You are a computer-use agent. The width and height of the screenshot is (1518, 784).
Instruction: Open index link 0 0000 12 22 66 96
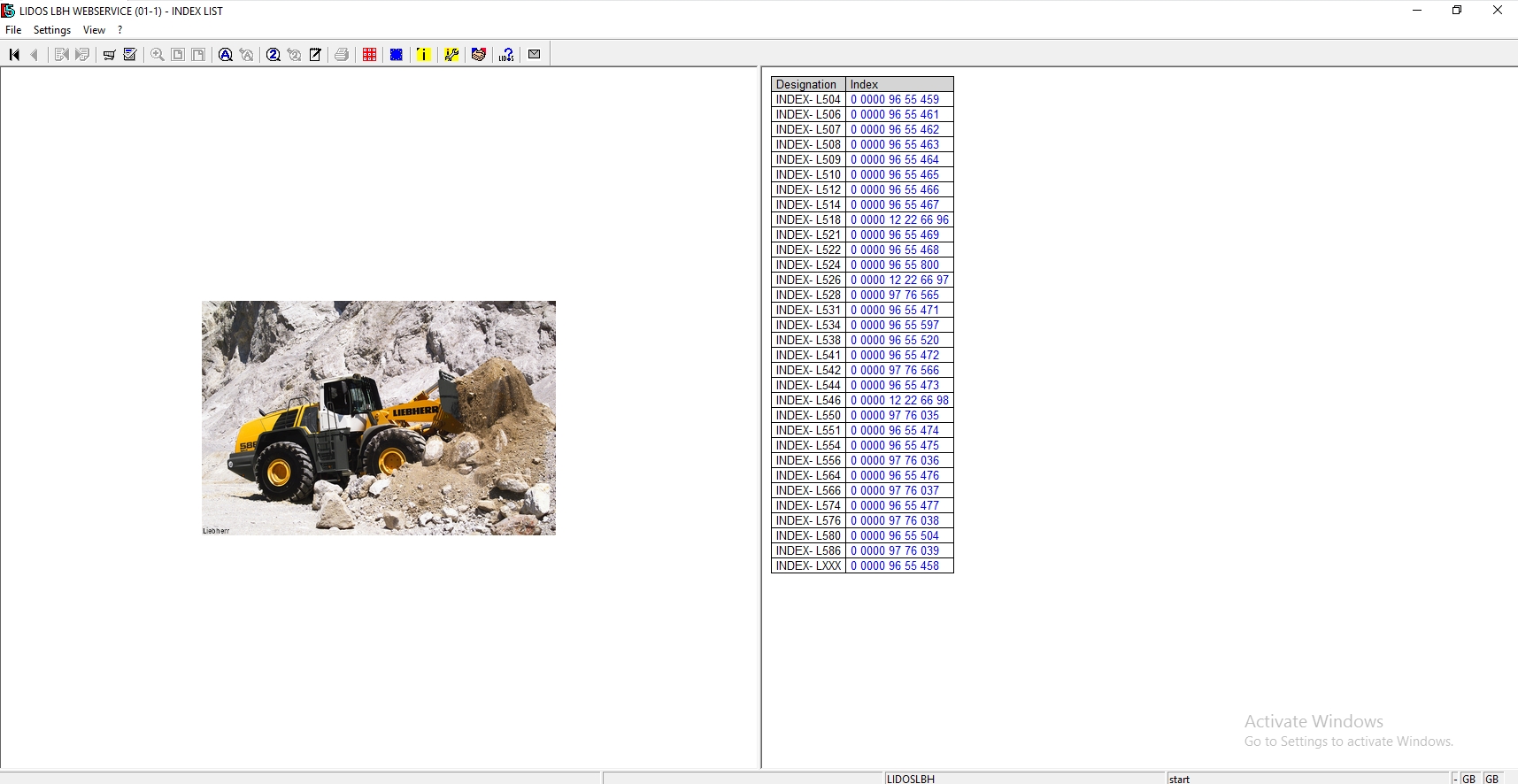(899, 220)
